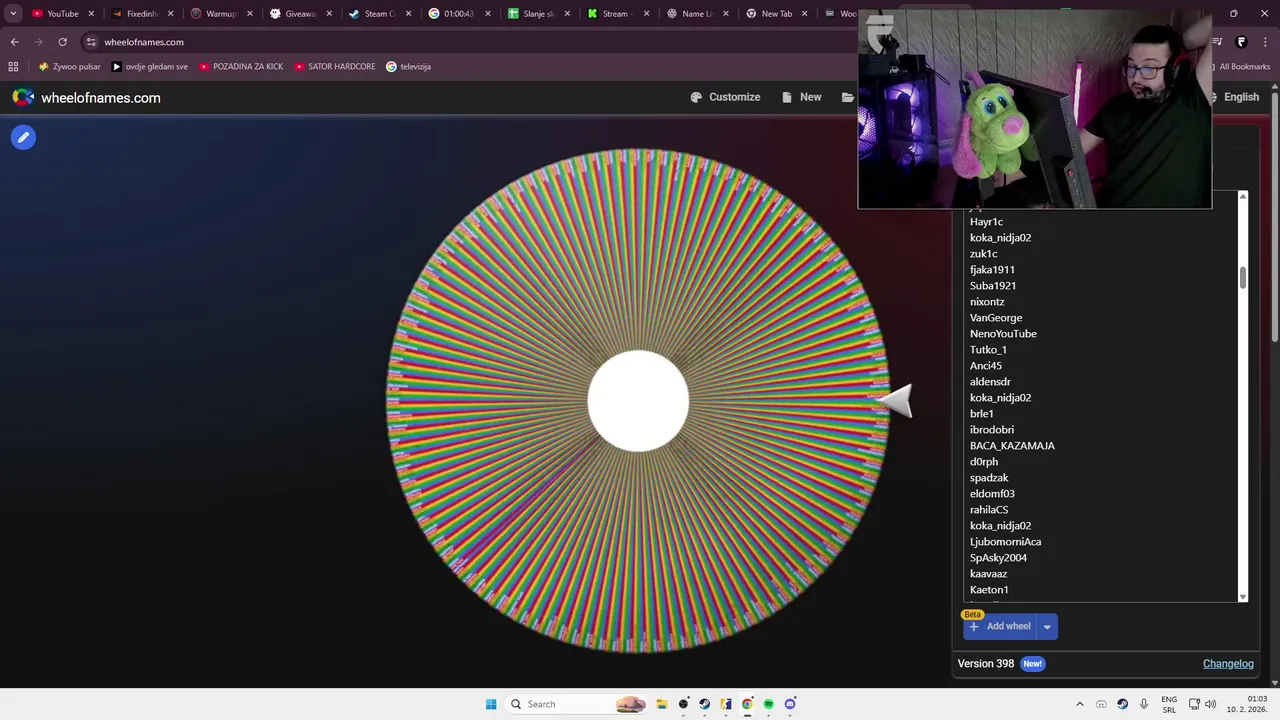Open the browser tab search dropdown
The width and height of the screenshot is (1280, 720).
pos(13,14)
